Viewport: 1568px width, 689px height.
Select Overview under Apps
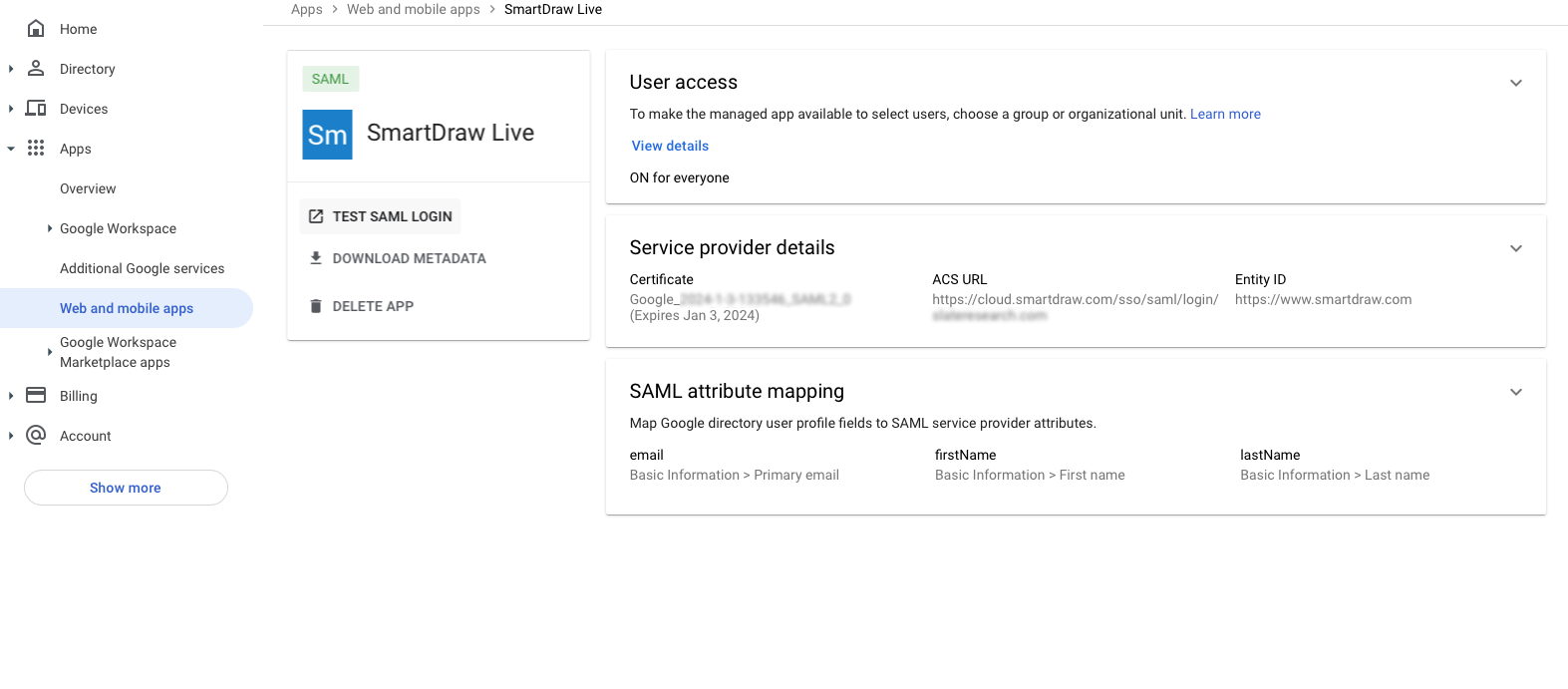88,188
